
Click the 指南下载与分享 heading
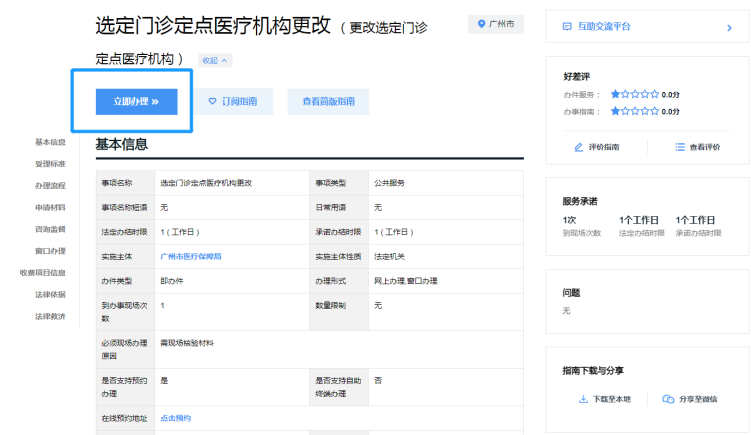[593, 370]
